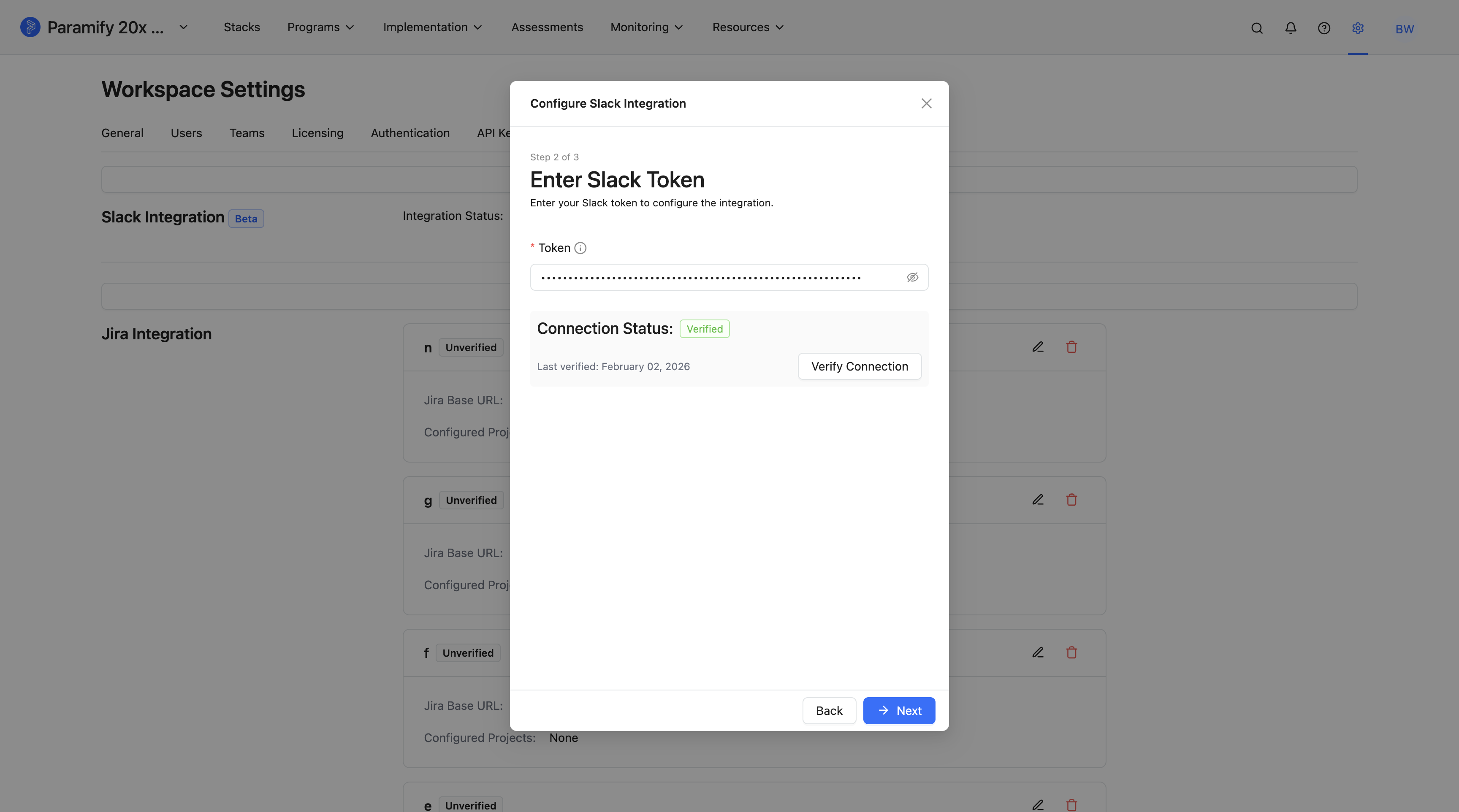Delete the Jira integration named g
This screenshot has width=1459, height=812.
pos(1071,500)
